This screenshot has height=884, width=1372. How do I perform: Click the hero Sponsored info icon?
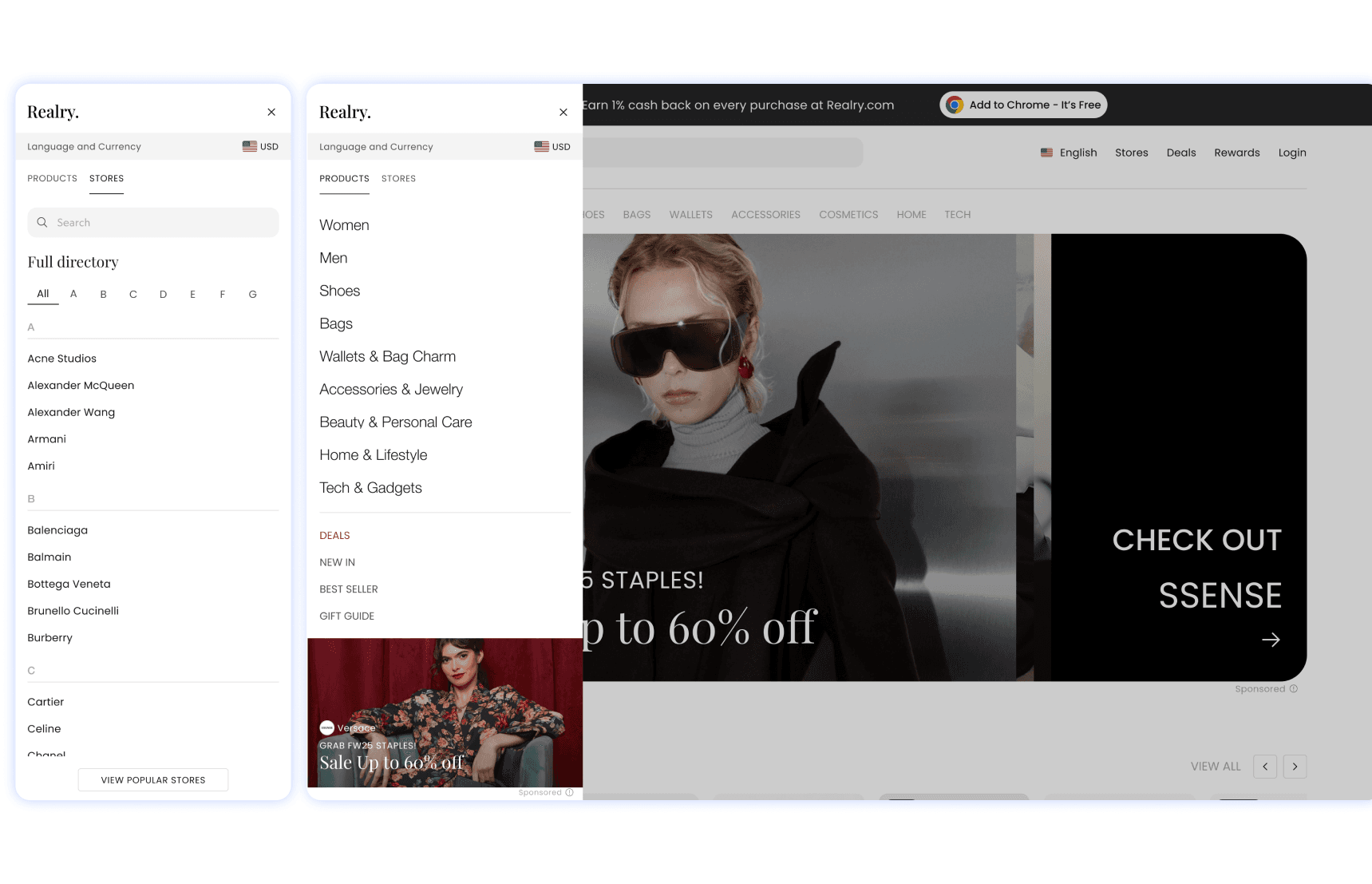(1294, 689)
